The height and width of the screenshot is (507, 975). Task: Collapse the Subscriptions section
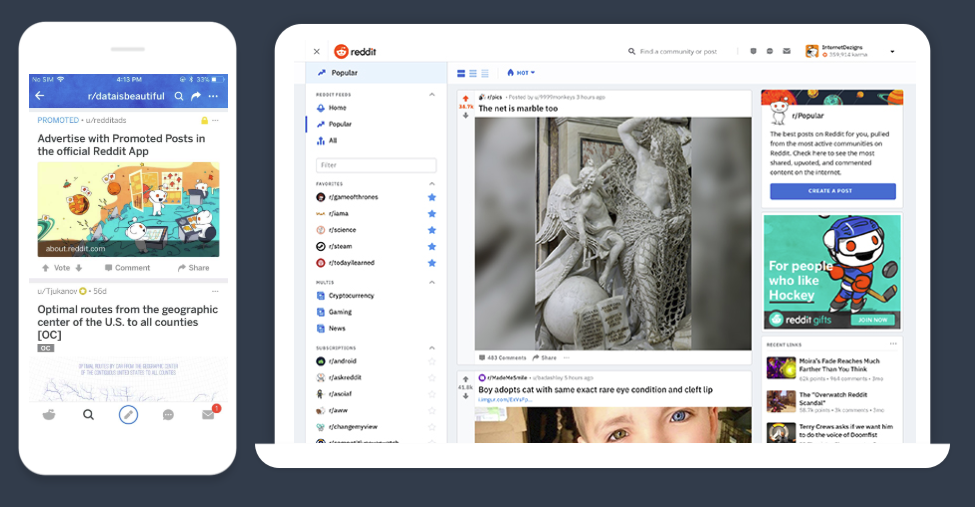pyautogui.click(x=432, y=348)
